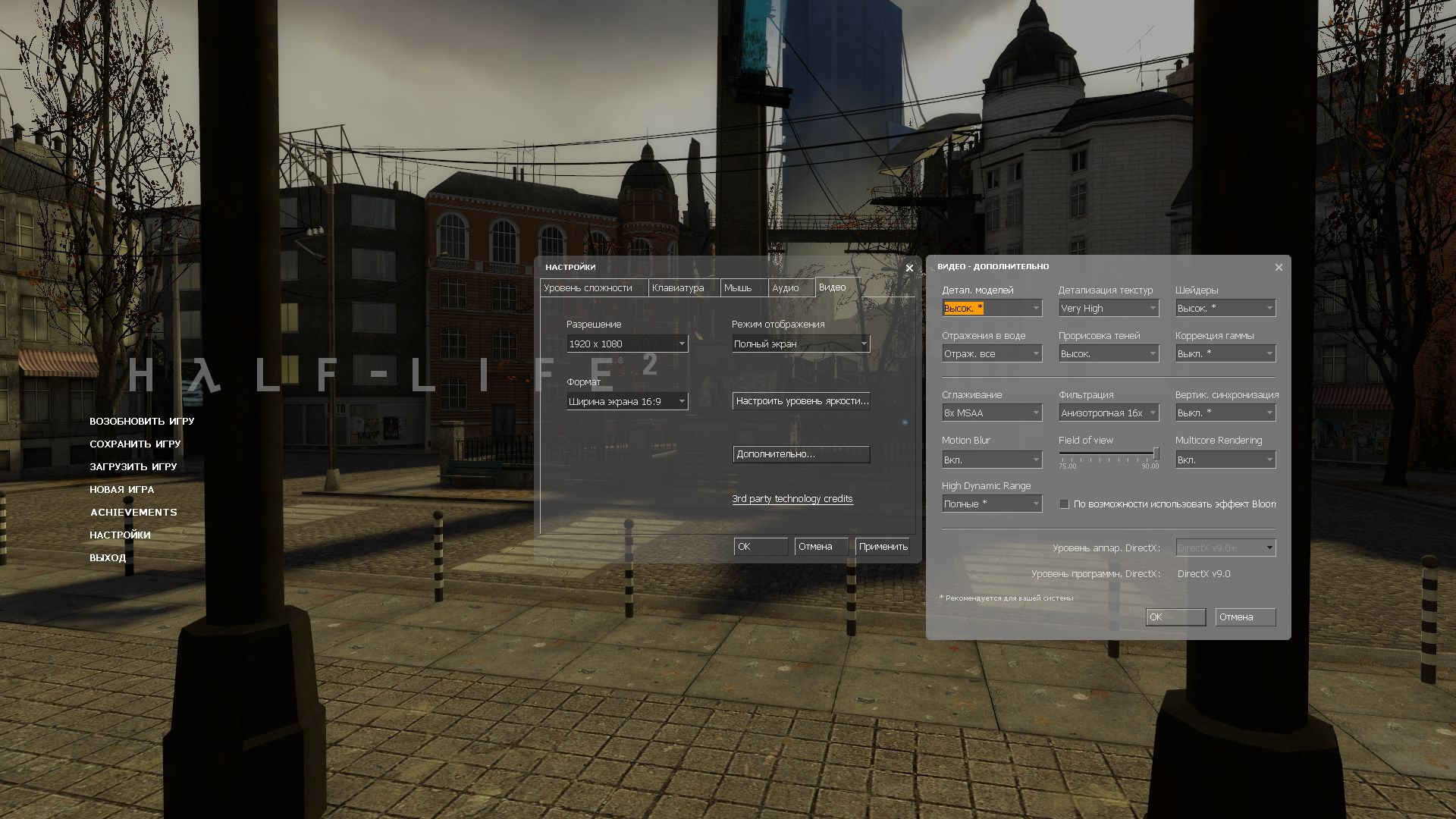This screenshot has height=819, width=1456.
Task: Open the Формат Ширина экрана 16:9 dropdown
Action: pyautogui.click(x=627, y=401)
